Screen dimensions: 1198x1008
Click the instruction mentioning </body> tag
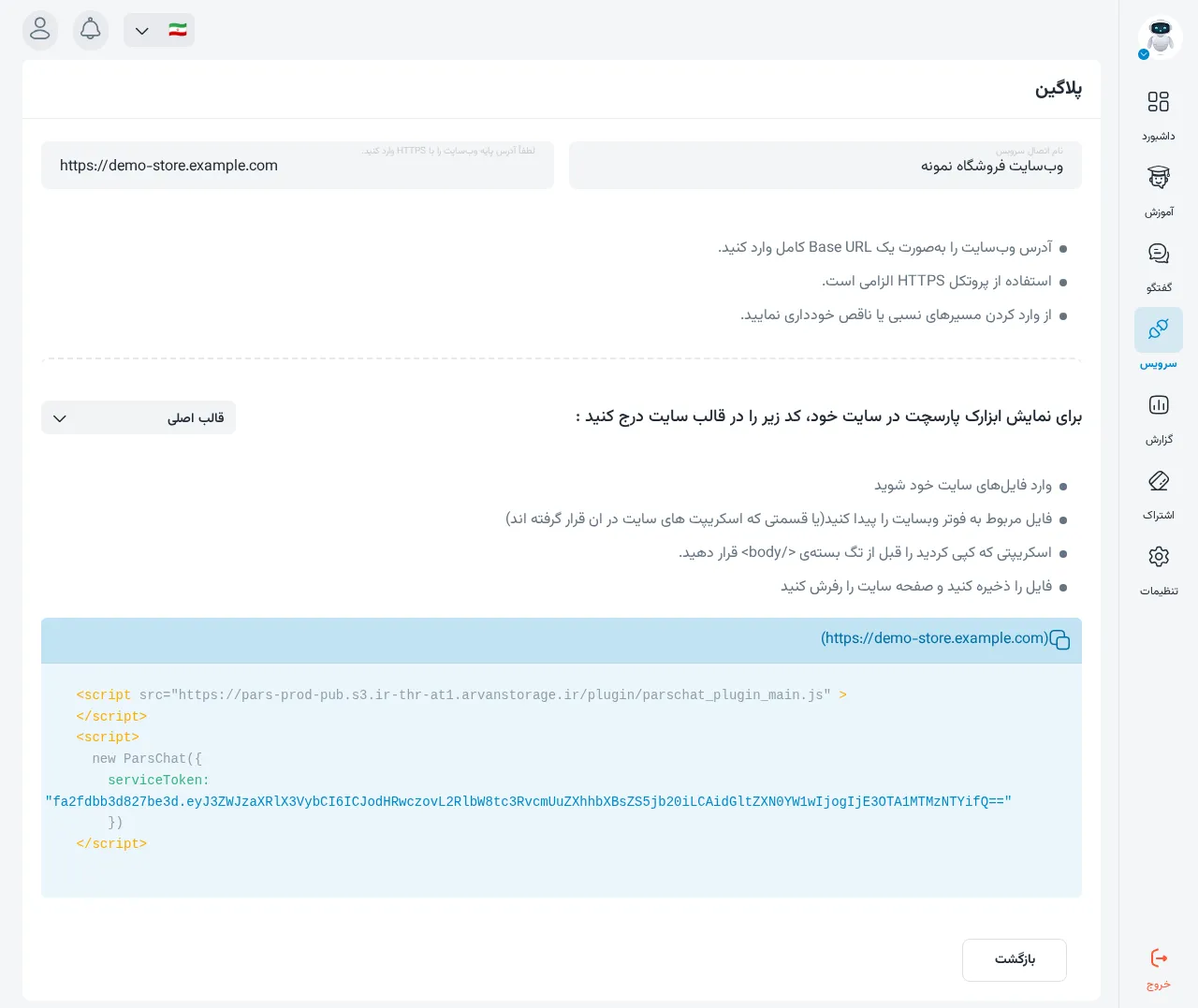click(866, 552)
